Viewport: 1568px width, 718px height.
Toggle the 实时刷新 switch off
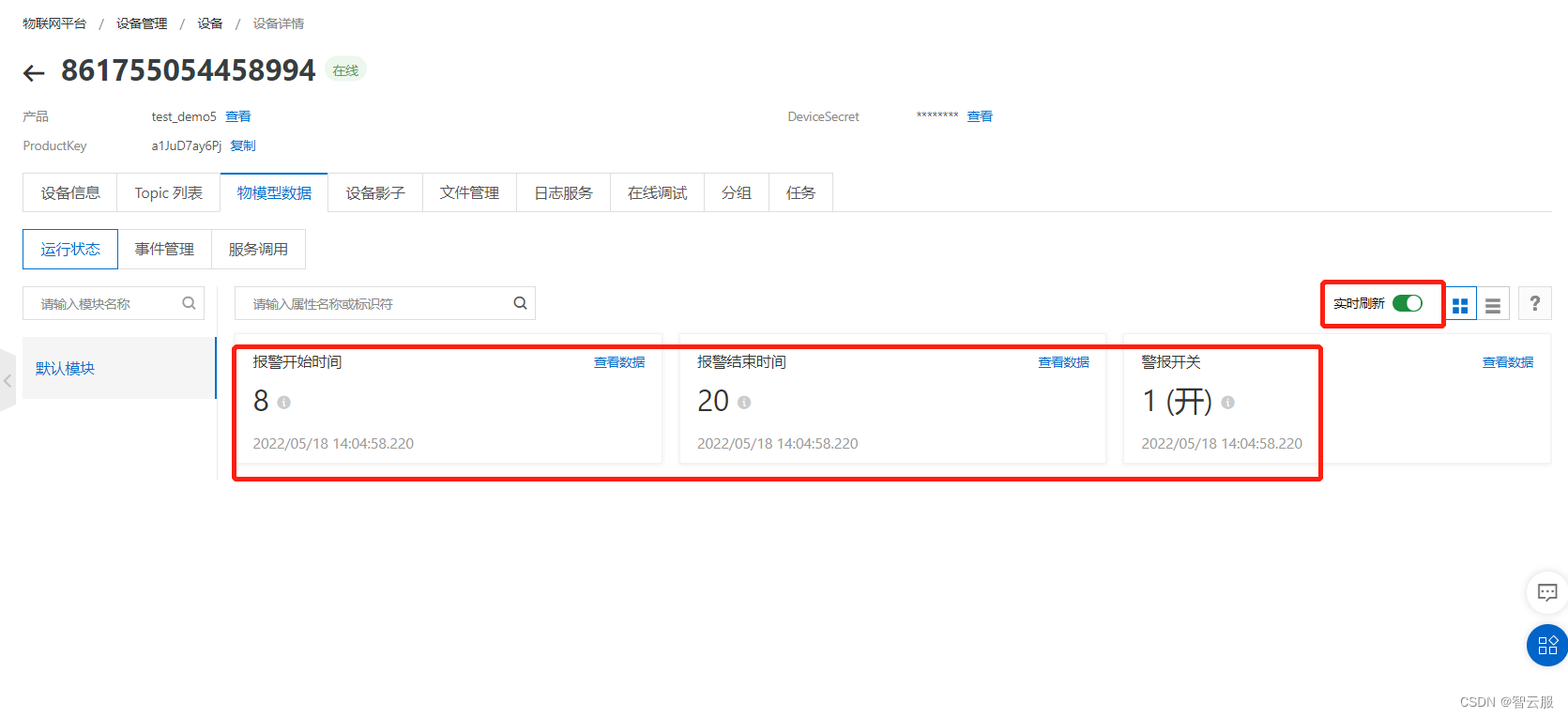pyautogui.click(x=1407, y=303)
